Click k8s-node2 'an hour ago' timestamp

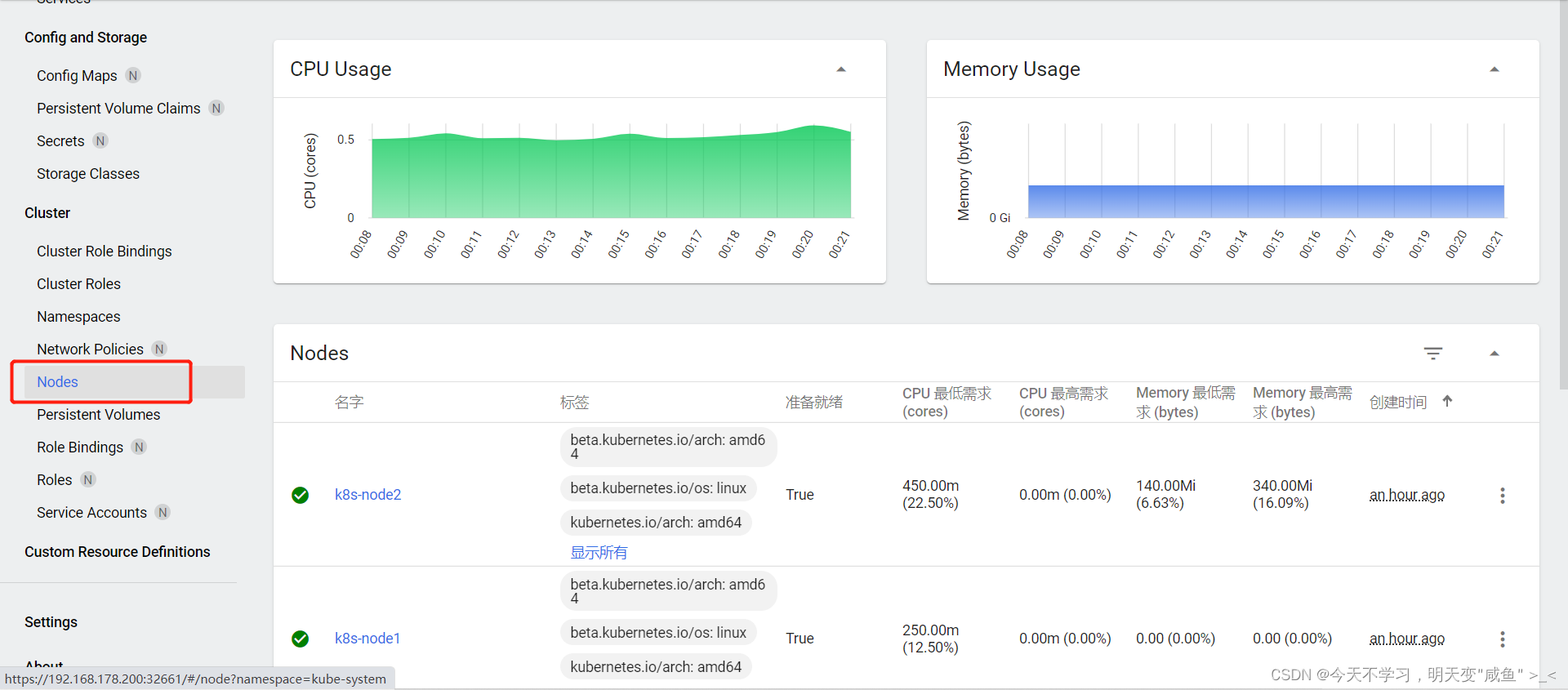coord(1406,495)
